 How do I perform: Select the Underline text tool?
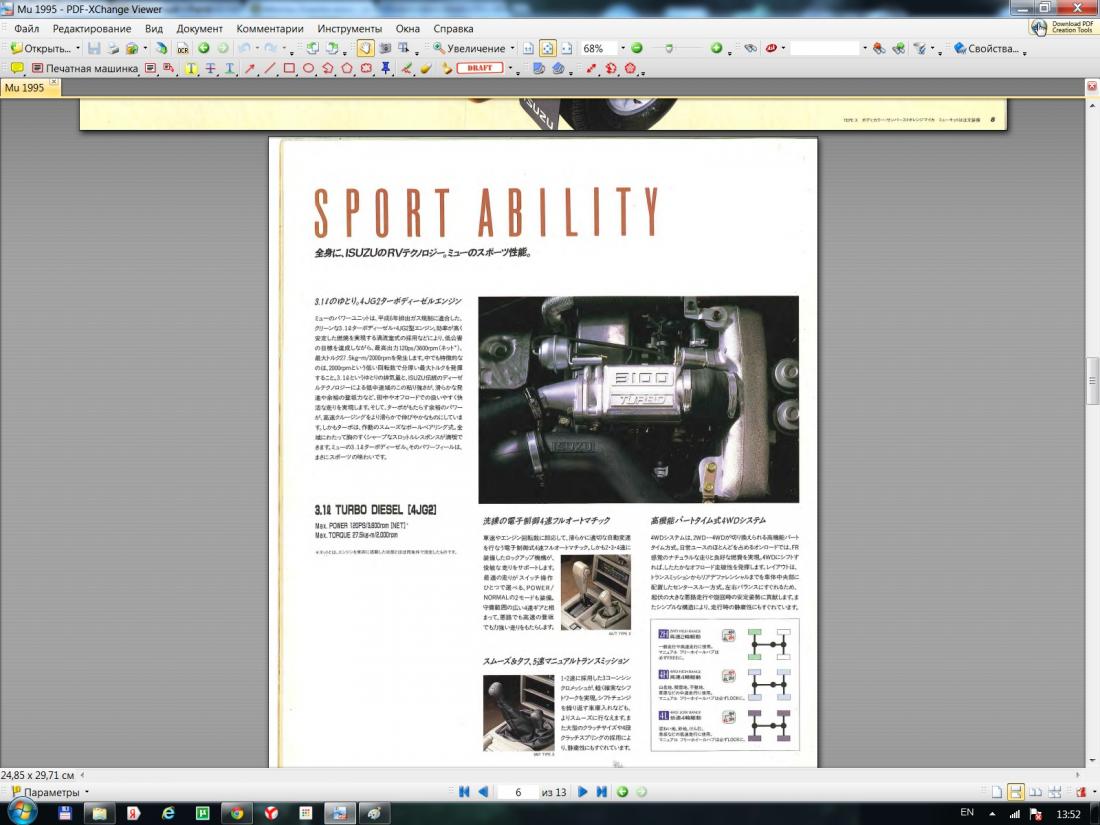click(x=229, y=68)
